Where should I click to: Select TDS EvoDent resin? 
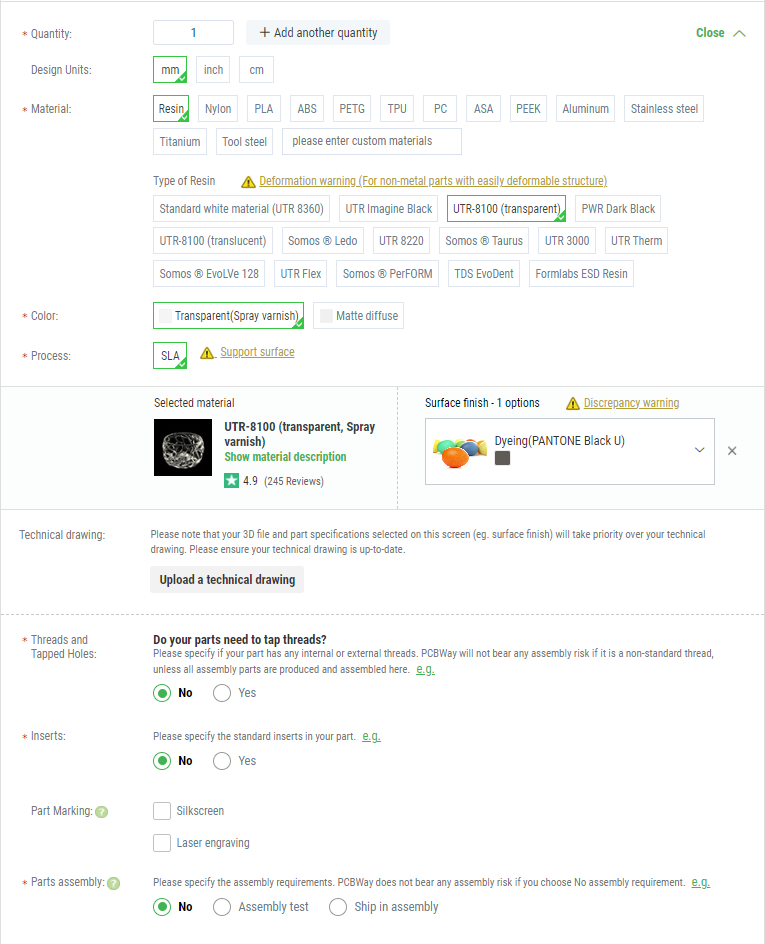484,274
